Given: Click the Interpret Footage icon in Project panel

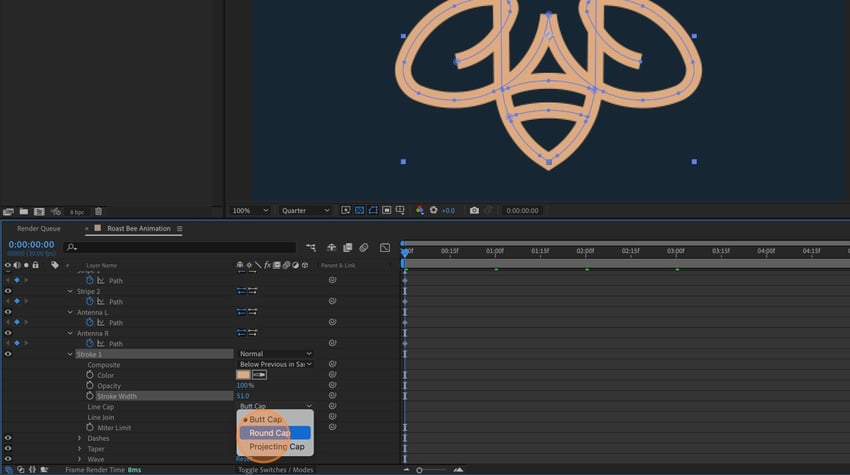Looking at the screenshot, I should (8, 211).
